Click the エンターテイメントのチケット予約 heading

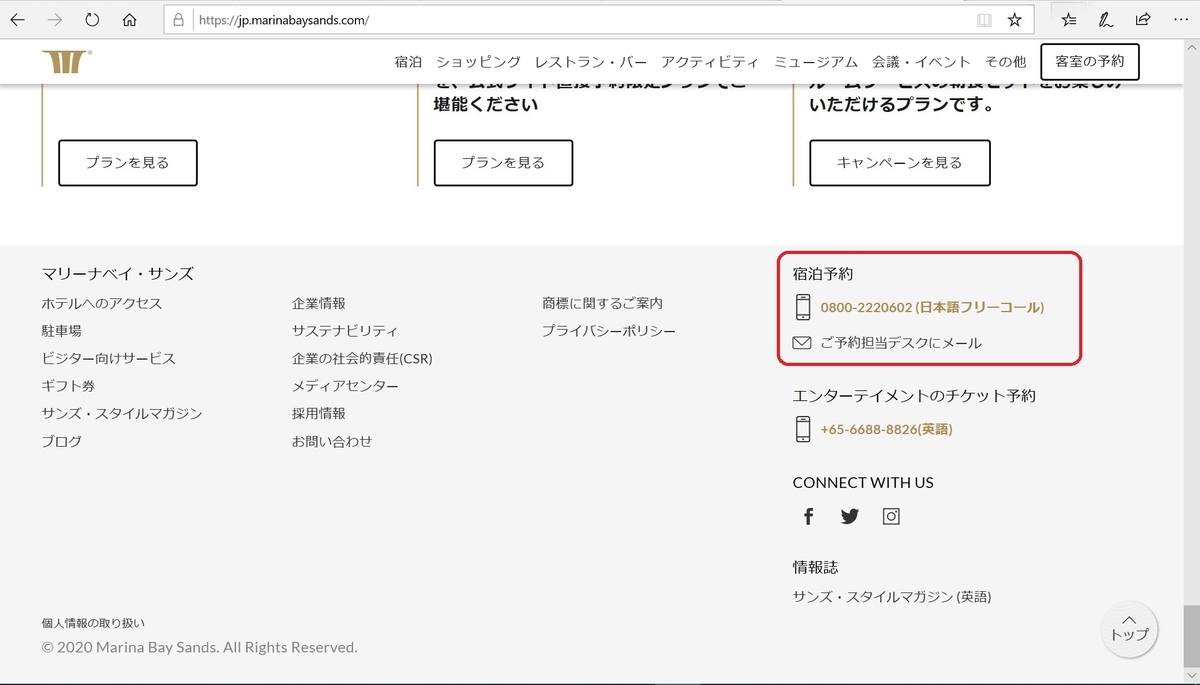tap(914, 396)
